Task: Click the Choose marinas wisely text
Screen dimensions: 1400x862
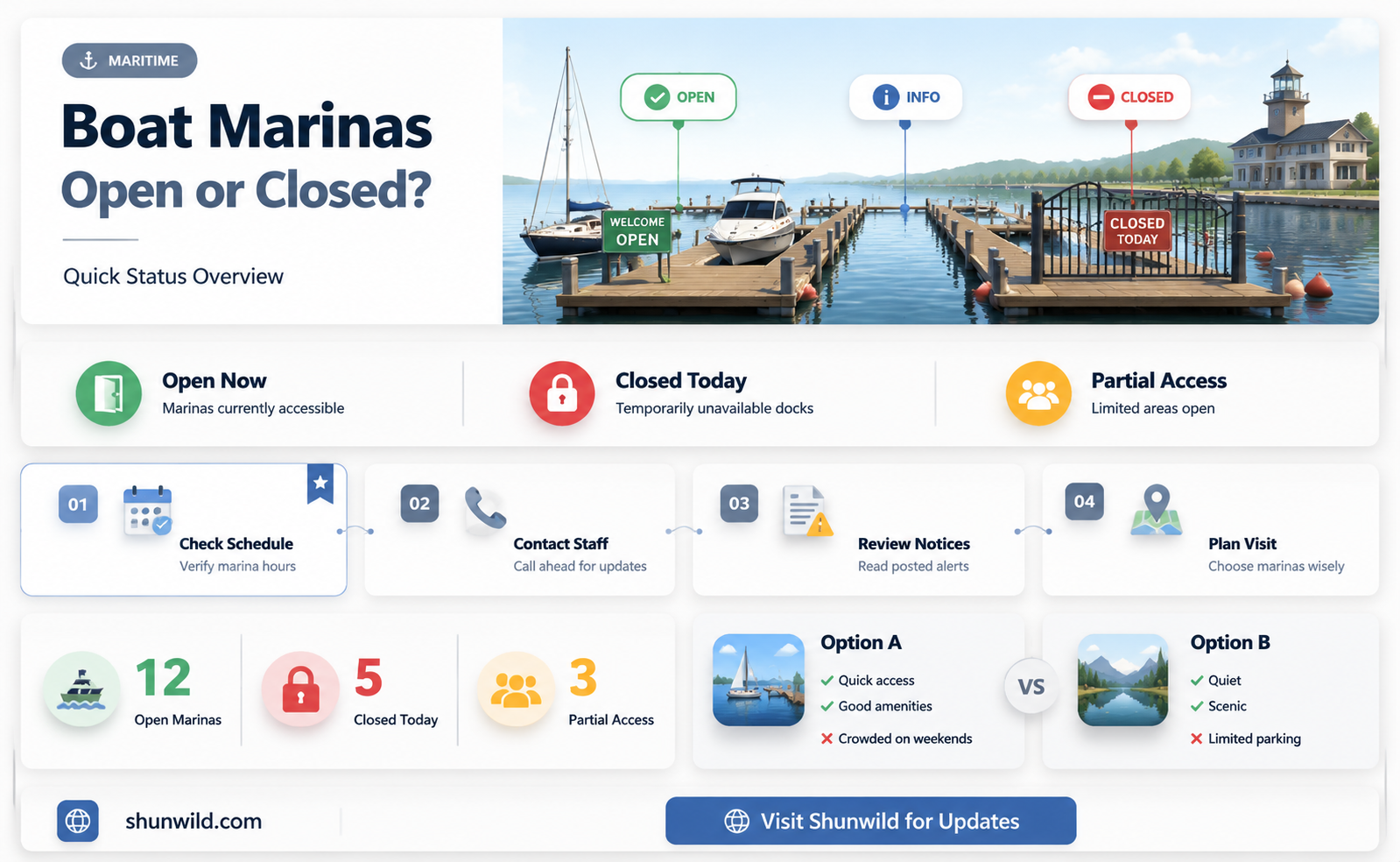Action: coord(1277,567)
